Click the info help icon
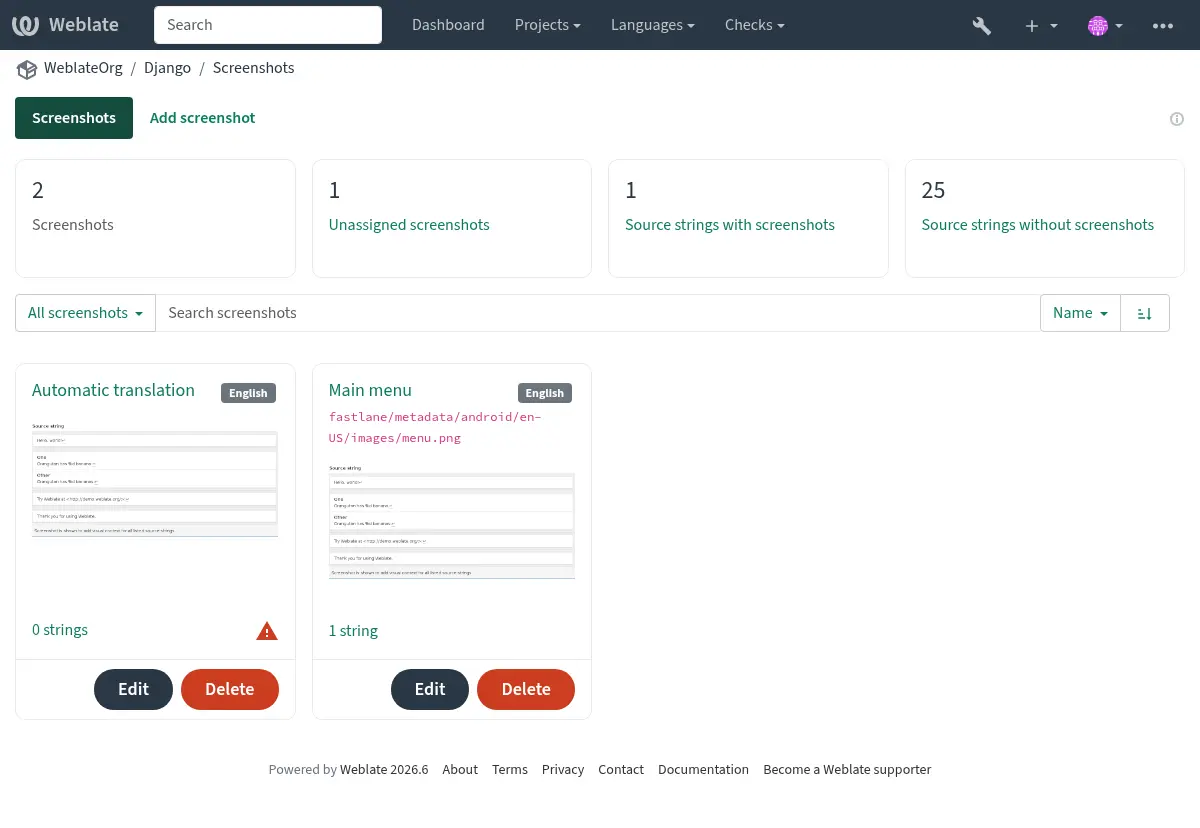The width and height of the screenshot is (1200, 828). [1177, 119]
